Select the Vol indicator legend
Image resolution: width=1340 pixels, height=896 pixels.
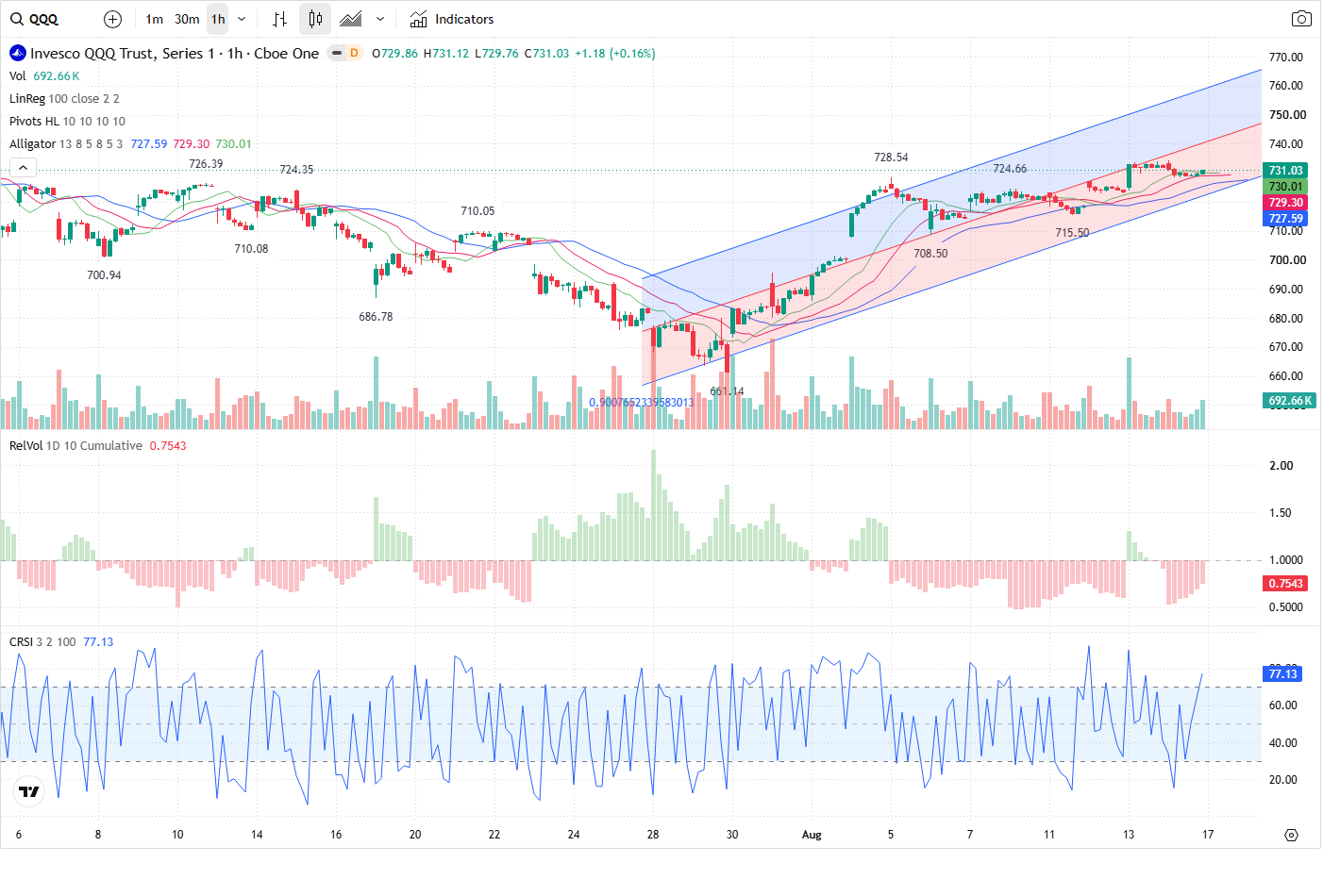[18, 75]
